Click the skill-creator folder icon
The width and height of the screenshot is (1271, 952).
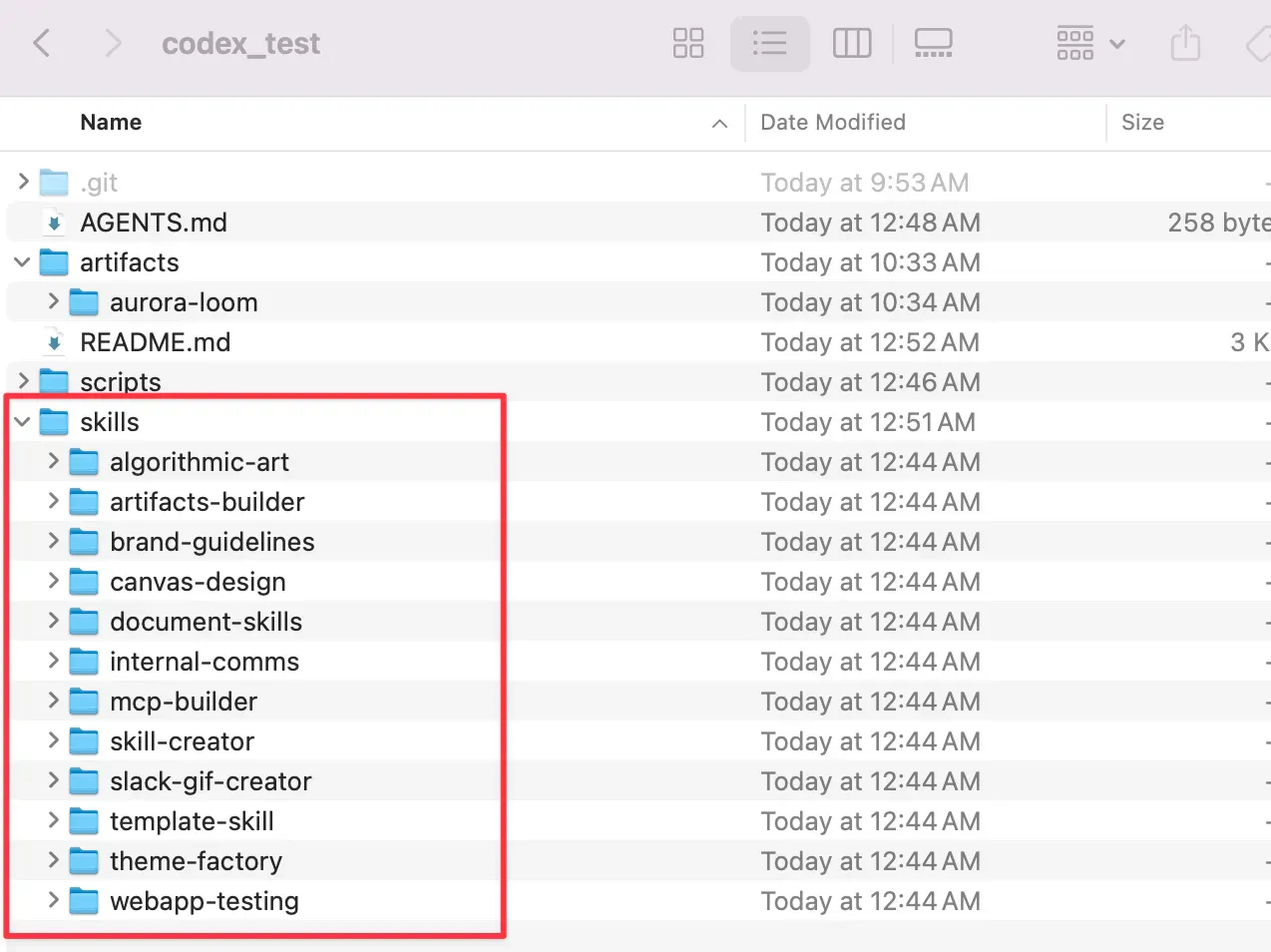84,741
